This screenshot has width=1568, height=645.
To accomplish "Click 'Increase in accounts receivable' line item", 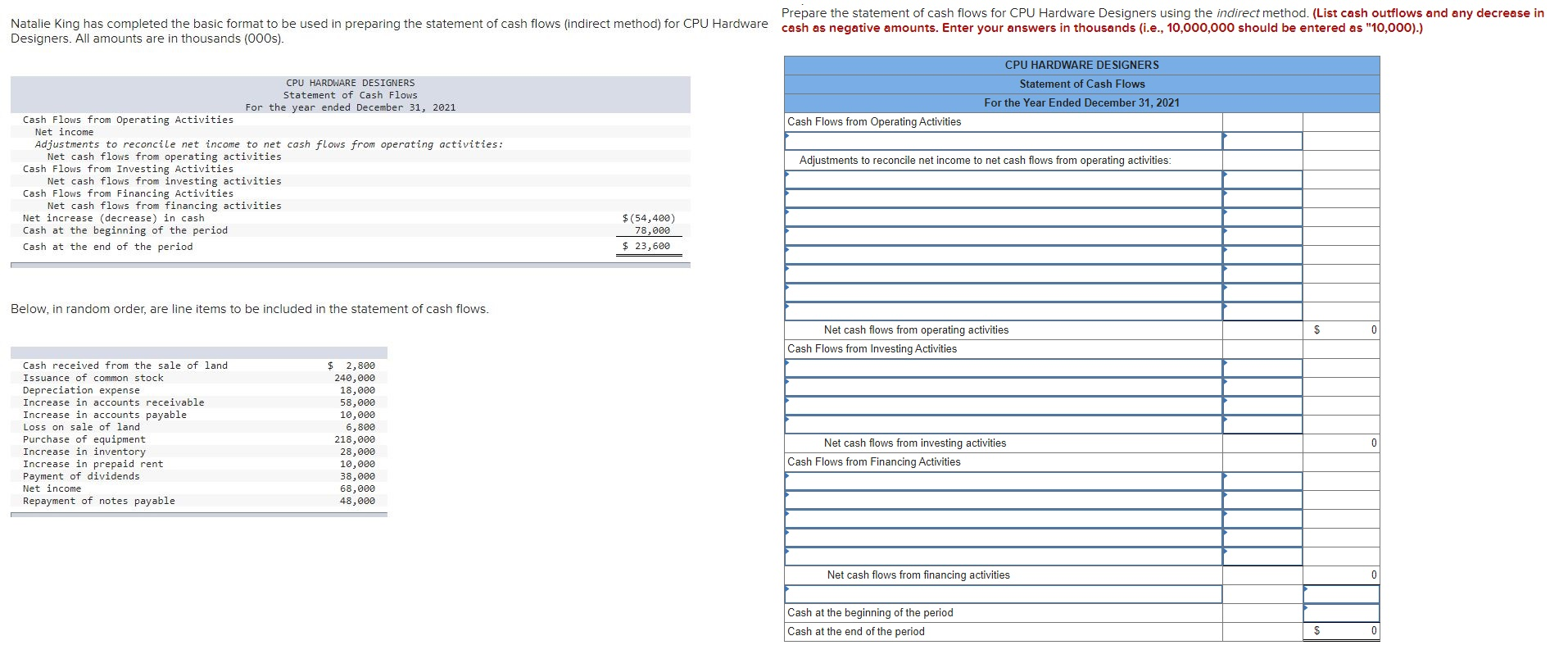I will pos(114,402).
